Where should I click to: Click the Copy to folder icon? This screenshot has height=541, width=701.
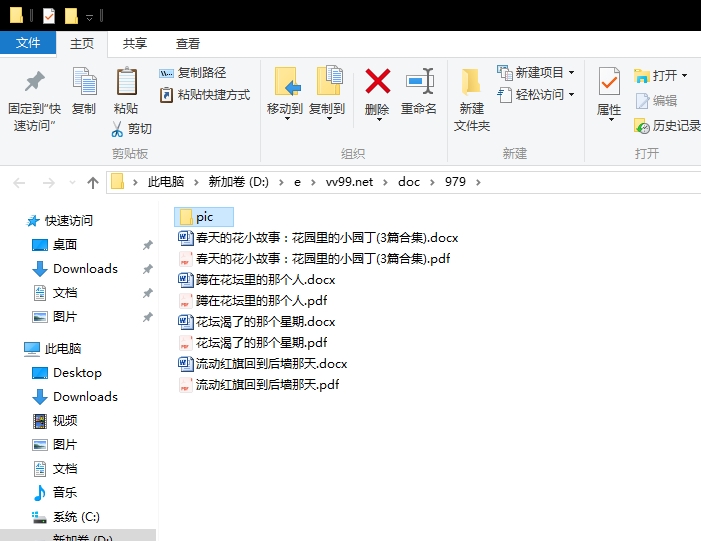[x=329, y=80]
